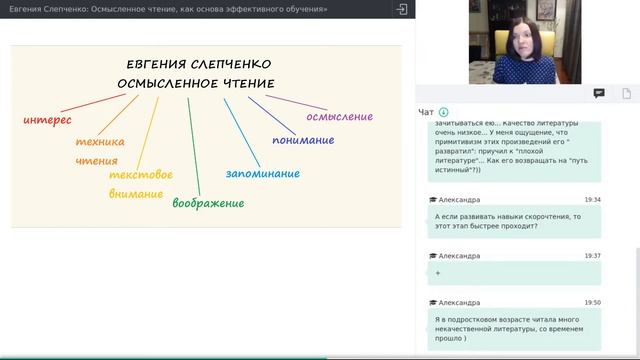Screen dimensions: 640x360
Task: Click slide heading 'ОСМЫСЛЕННОЕ ЧТЕНИЕ'
Action: click(x=196, y=84)
